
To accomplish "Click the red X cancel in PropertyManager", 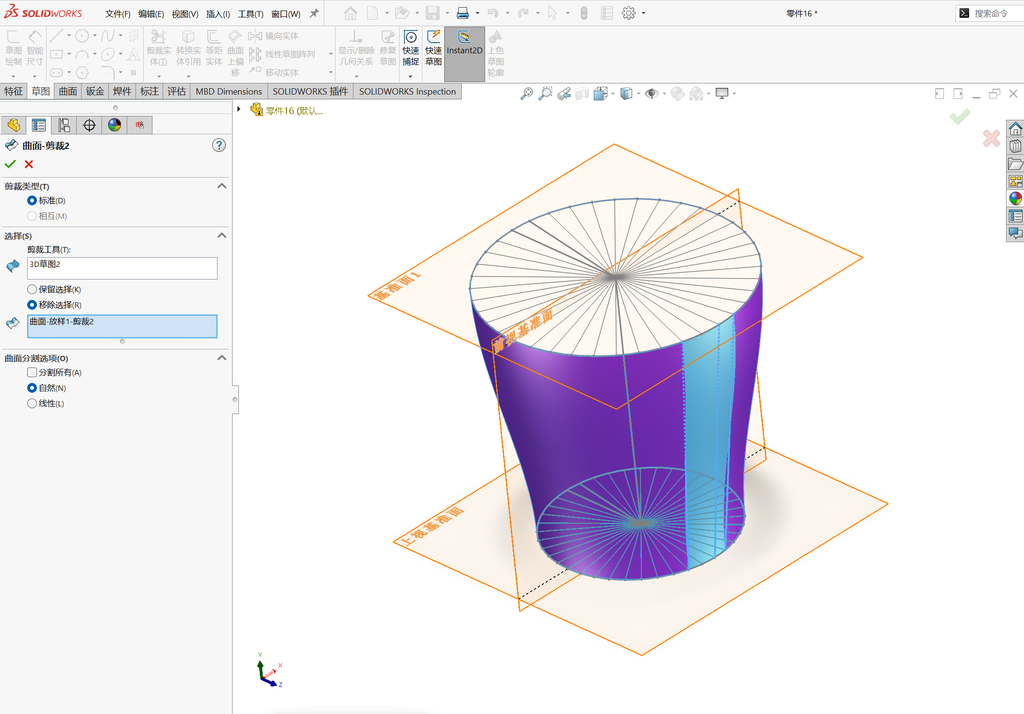I will [29, 165].
